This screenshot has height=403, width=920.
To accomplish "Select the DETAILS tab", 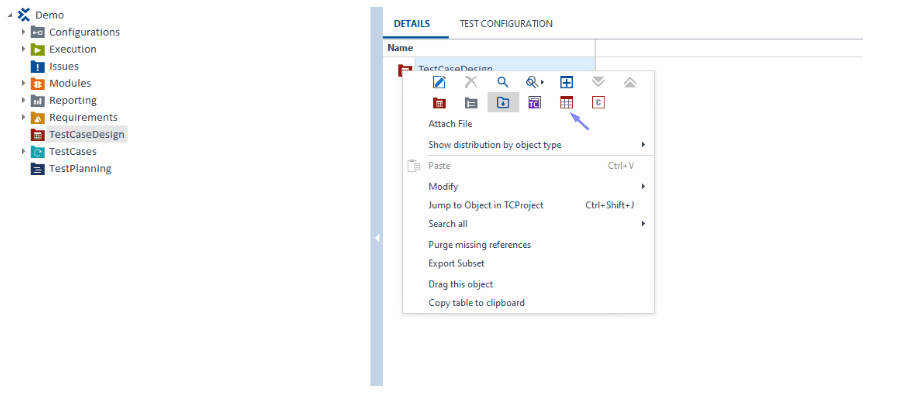I will point(411,23).
